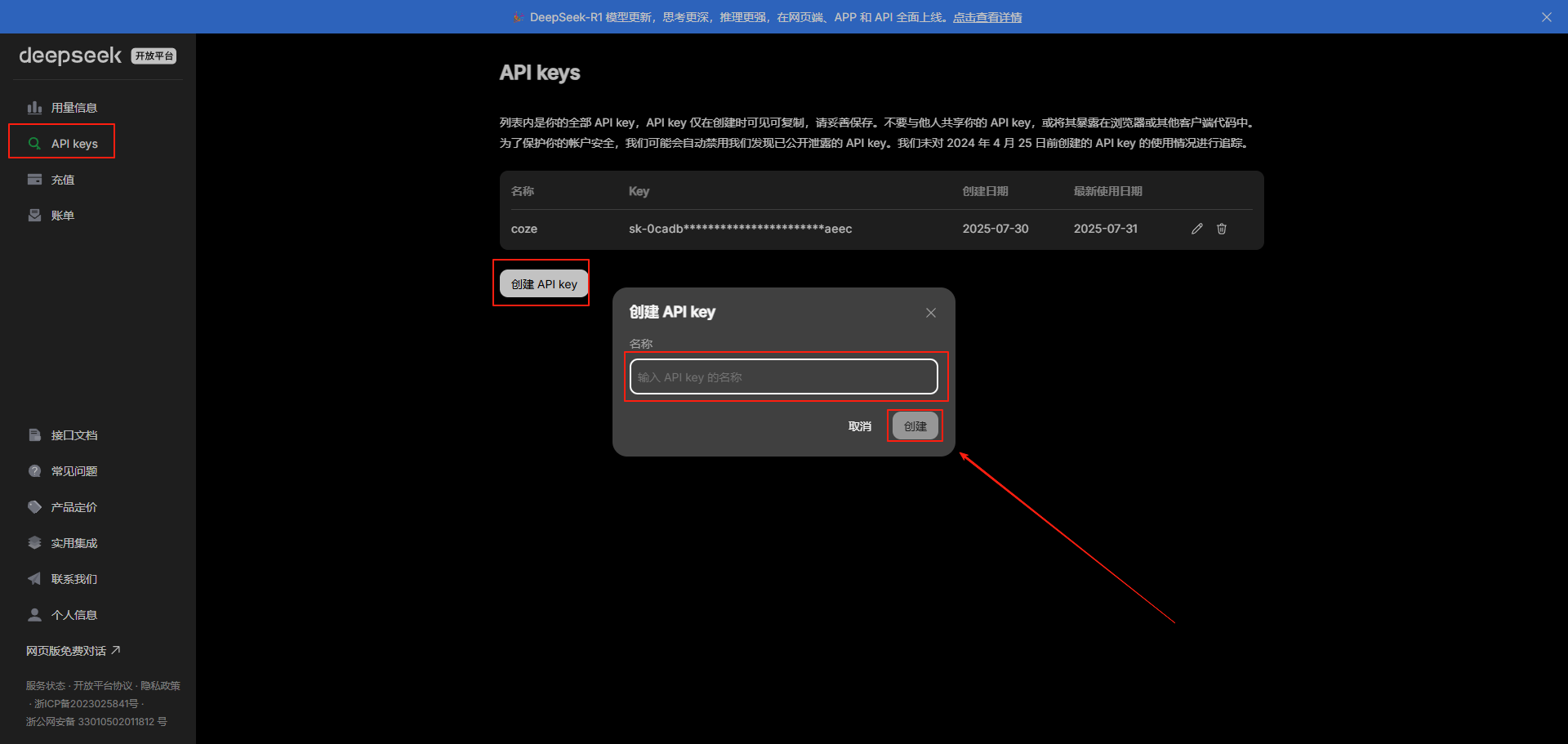Click the 创建日期 column header

(x=986, y=191)
